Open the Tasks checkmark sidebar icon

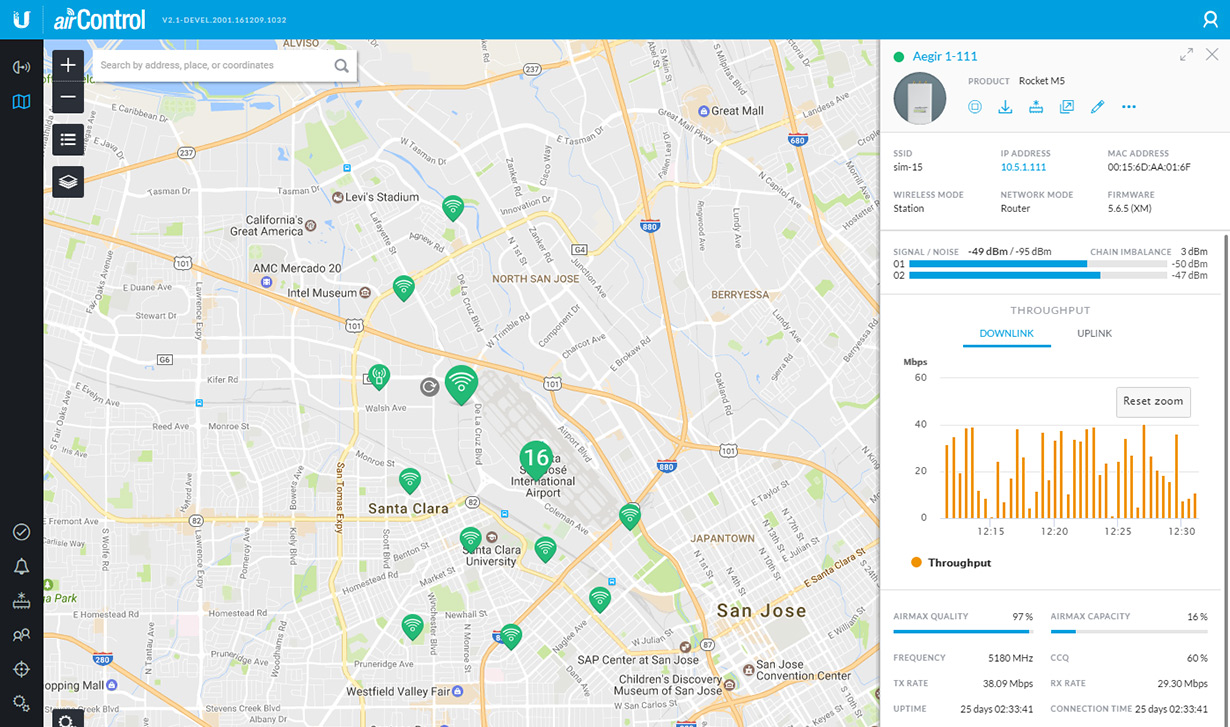pyautogui.click(x=21, y=532)
